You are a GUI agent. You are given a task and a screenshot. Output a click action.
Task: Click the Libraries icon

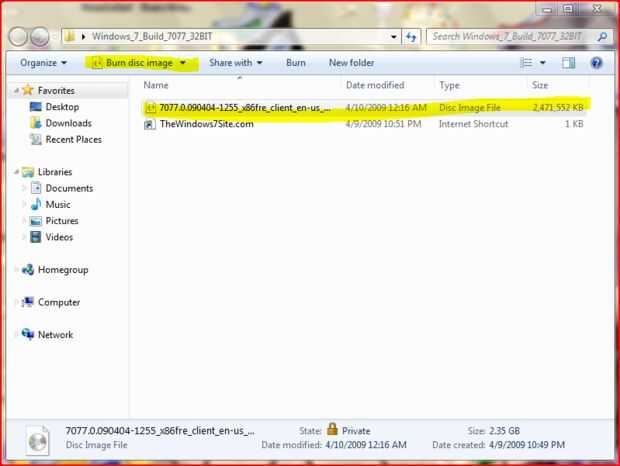coord(28,172)
